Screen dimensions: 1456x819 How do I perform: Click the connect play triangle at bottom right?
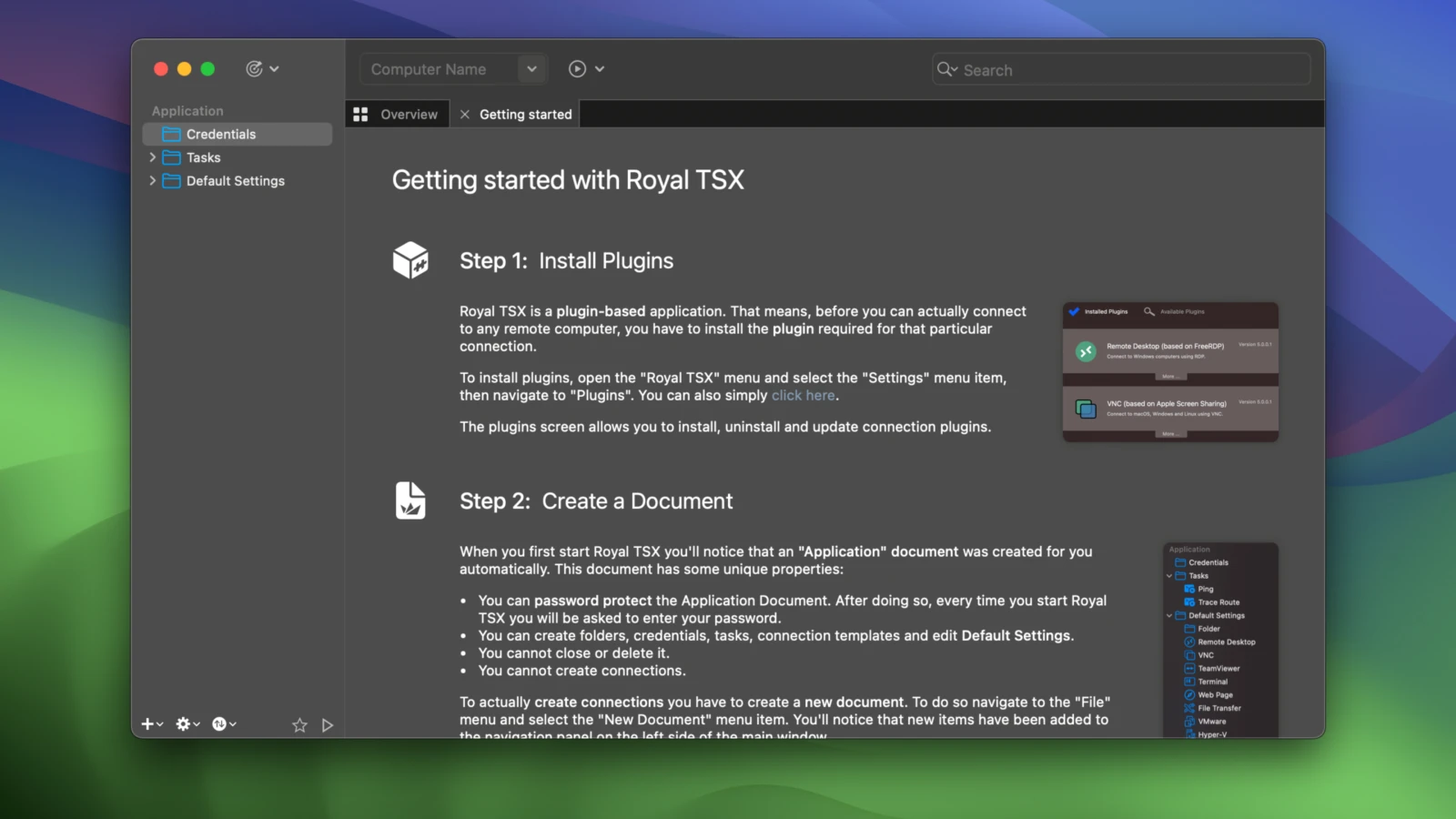tap(327, 724)
